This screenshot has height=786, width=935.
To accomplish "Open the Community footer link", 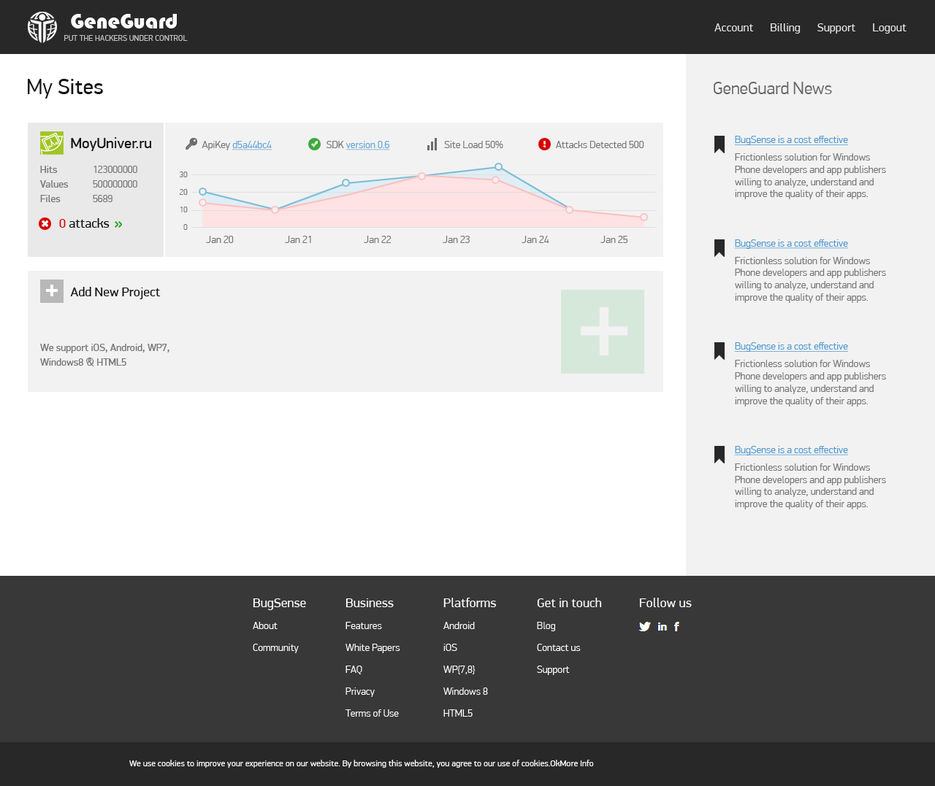I will pos(275,648).
